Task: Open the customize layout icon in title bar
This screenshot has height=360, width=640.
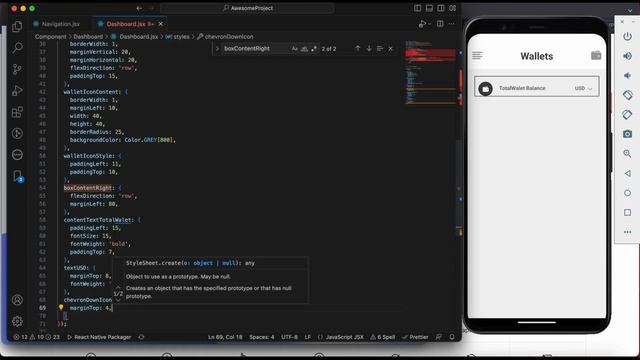Action: click(453, 8)
